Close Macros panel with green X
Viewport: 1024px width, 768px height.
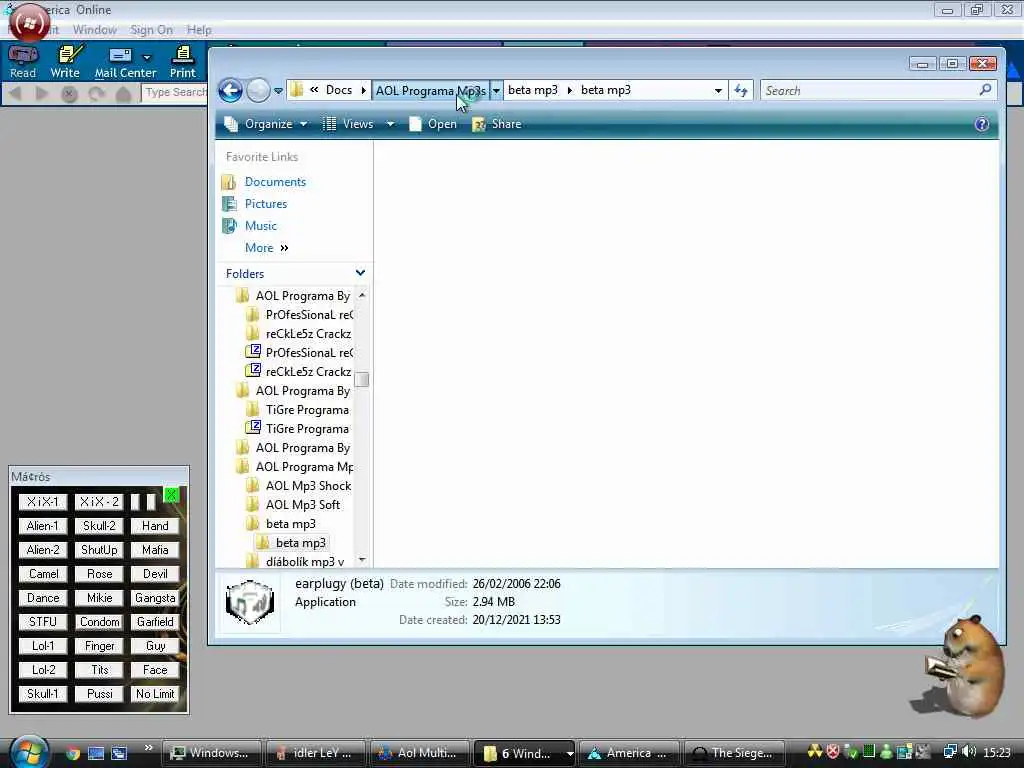coord(171,494)
